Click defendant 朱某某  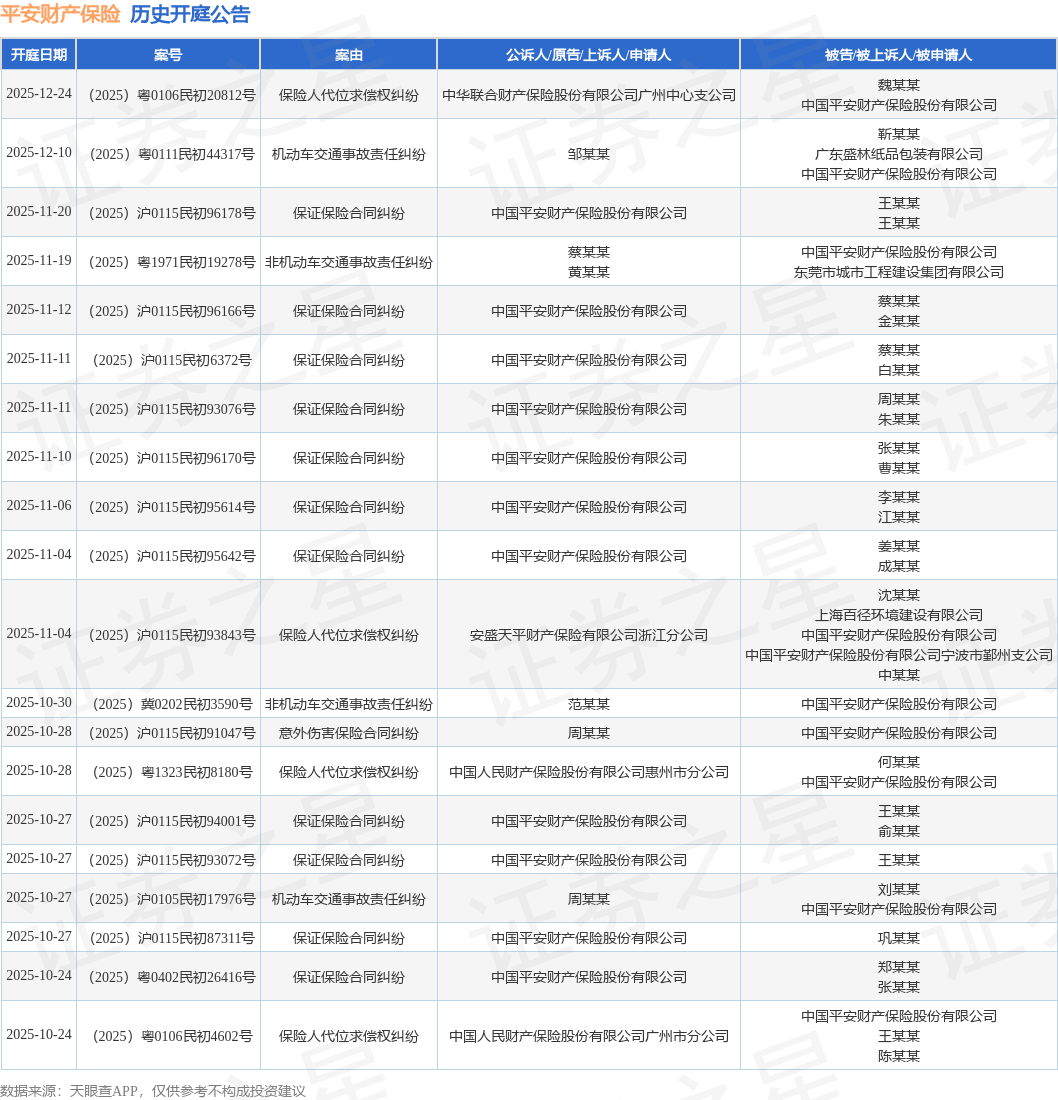coord(899,420)
